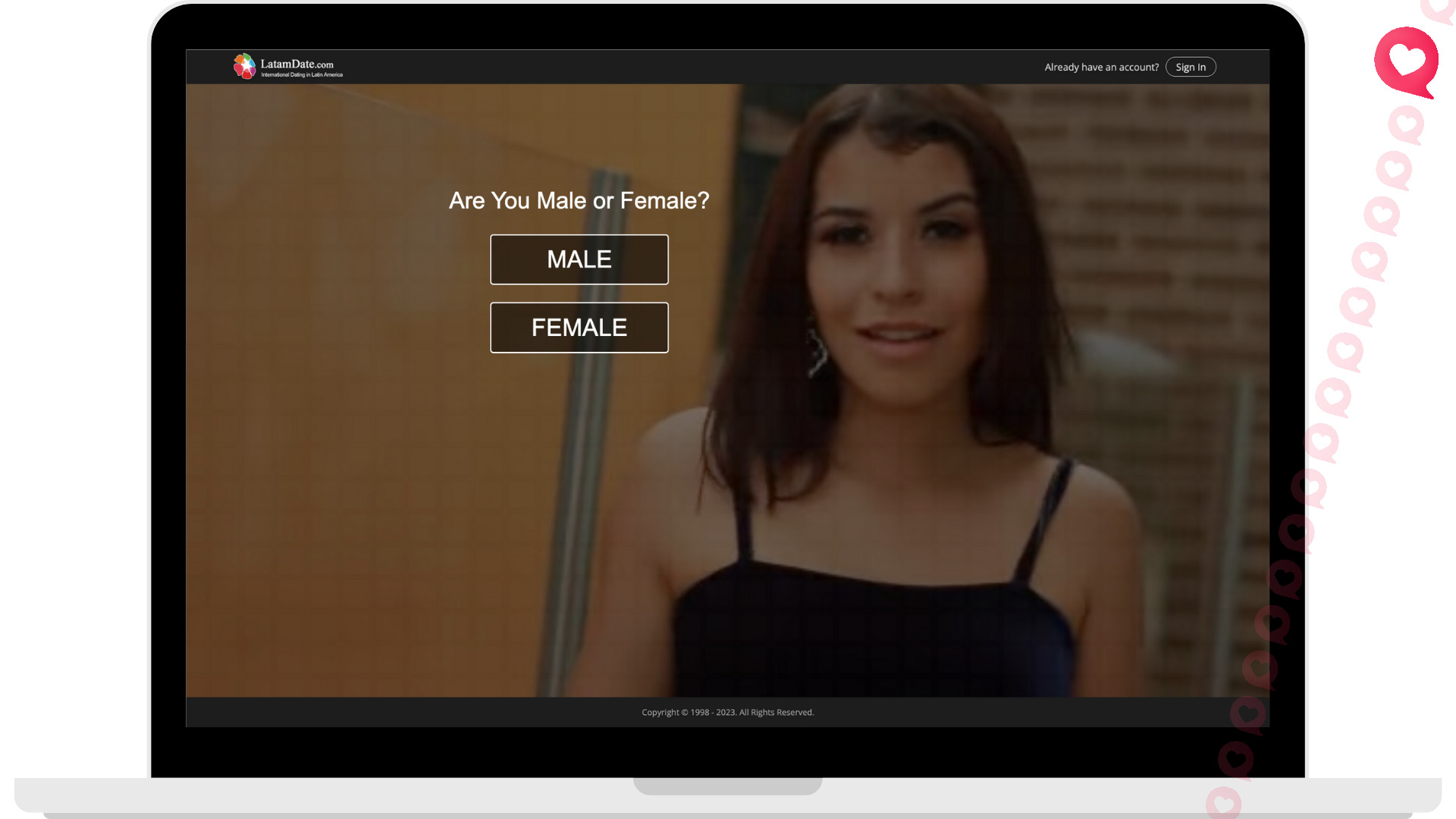Viewport: 1456px width, 819px height.
Task: Select FEMALE as your gender
Action: point(579,327)
